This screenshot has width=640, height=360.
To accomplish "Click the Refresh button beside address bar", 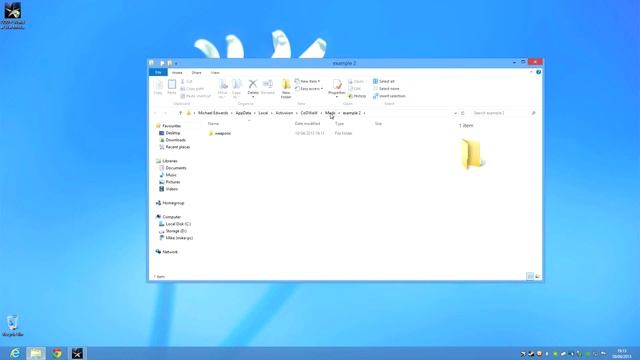I will tap(462, 113).
